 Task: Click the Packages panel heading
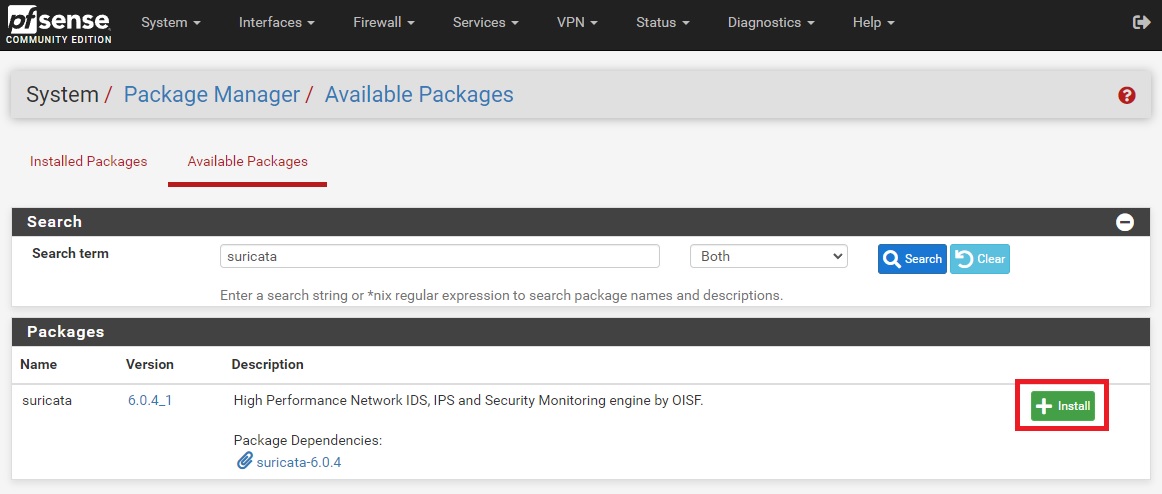pyautogui.click(x=66, y=332)
